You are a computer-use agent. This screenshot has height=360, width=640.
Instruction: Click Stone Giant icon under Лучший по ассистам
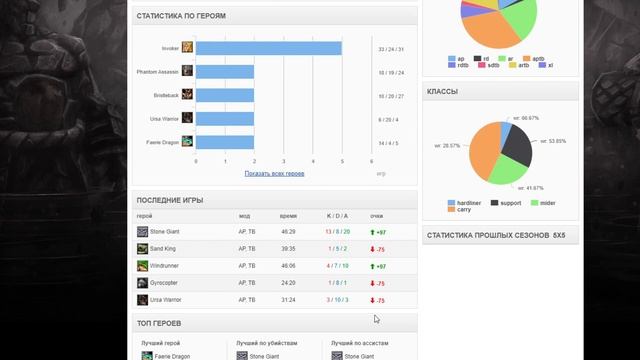point(337,356)
